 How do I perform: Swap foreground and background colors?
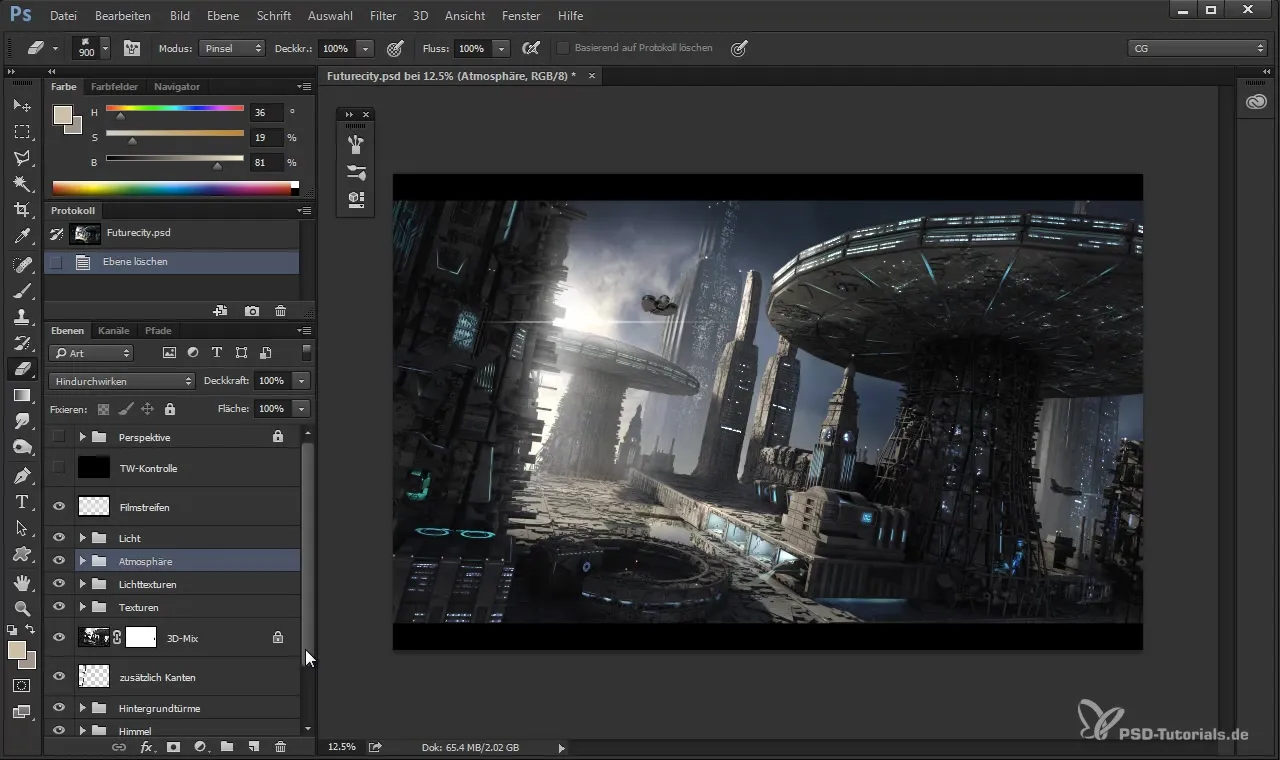31,629
